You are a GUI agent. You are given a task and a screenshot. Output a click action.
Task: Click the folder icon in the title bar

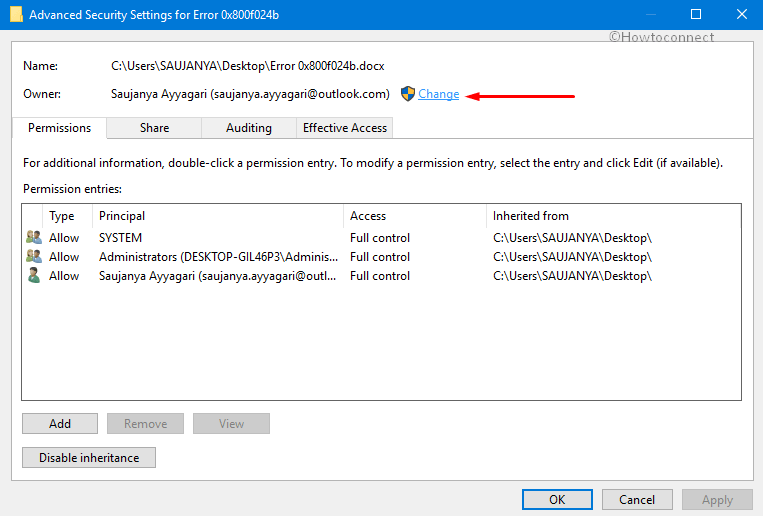16,14
